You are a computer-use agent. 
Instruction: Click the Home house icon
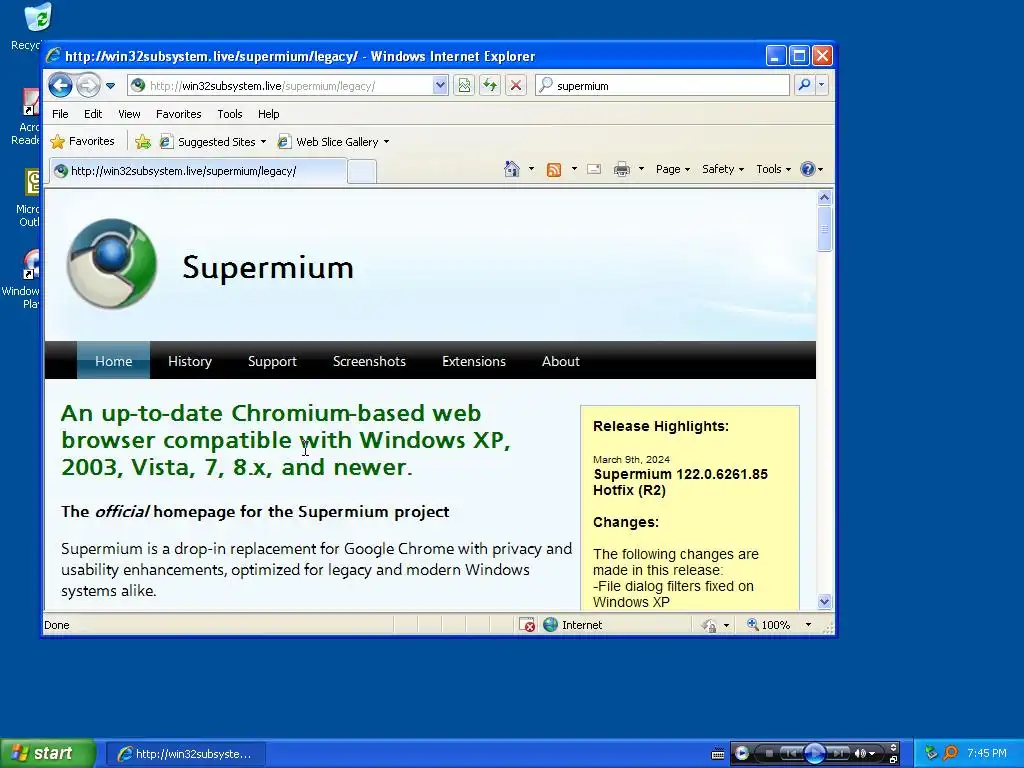(x=512, y=169)
